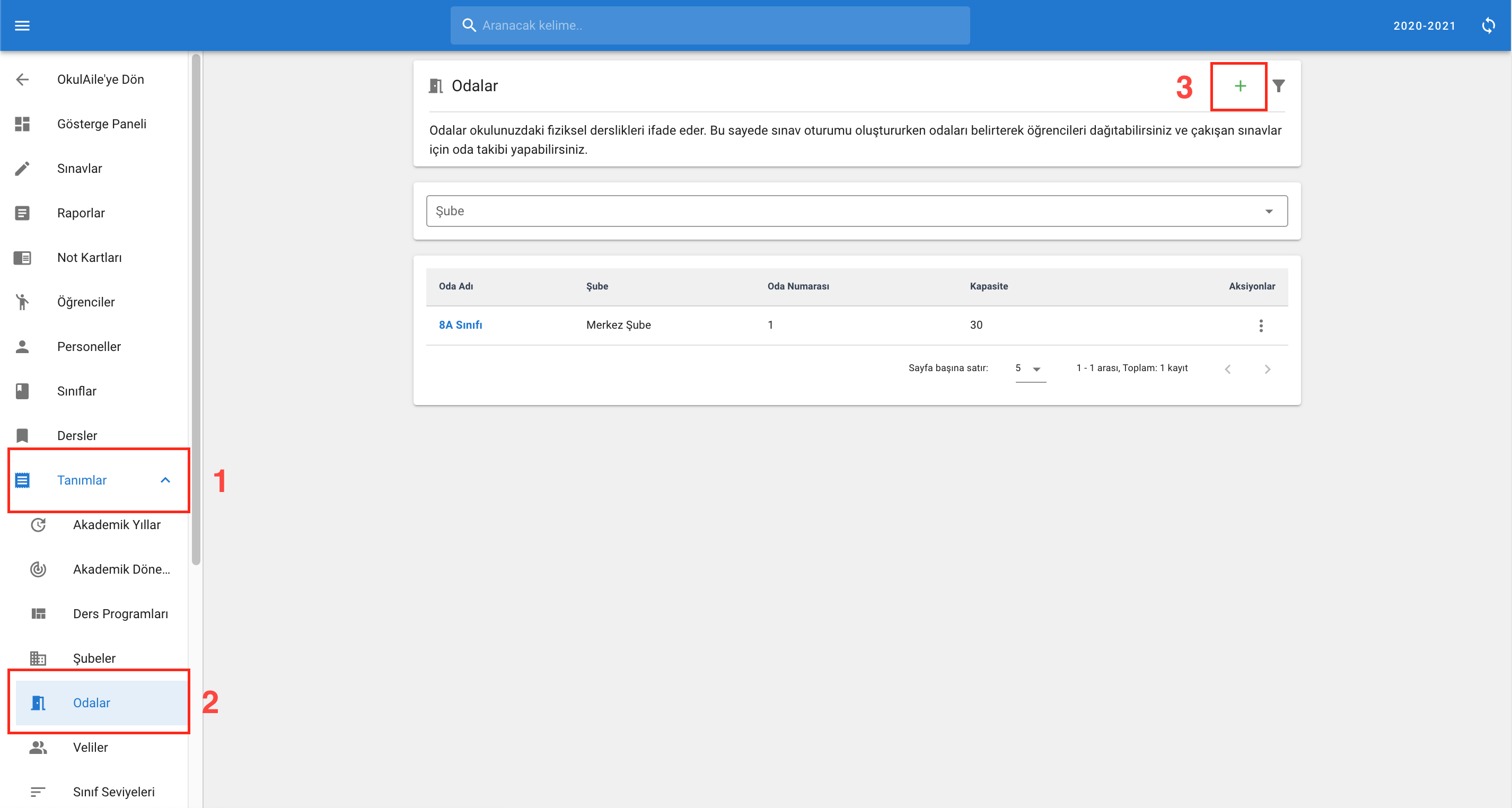Click the Kapasite column header
Screen dimensions: 1512x808
click(x=988, y=286)
